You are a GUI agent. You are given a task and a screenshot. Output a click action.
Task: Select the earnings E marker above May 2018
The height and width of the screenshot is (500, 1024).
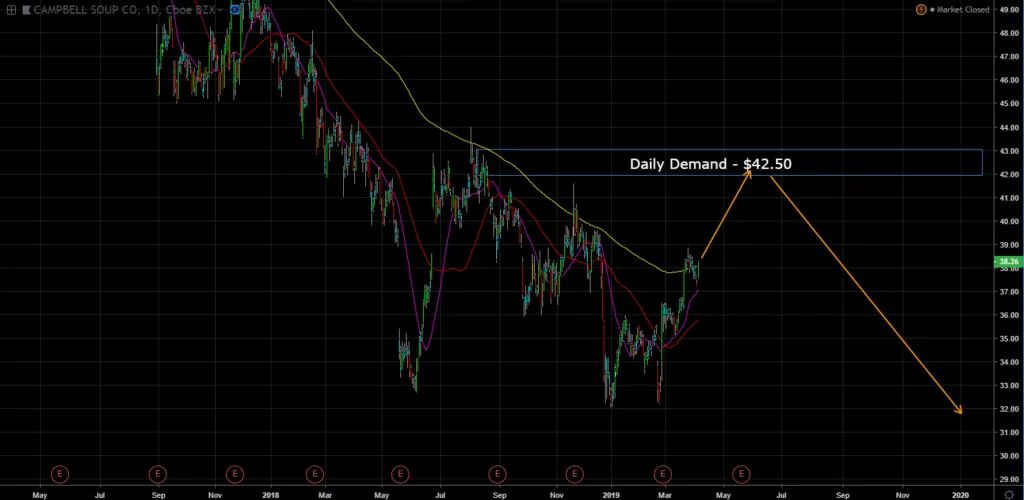pos(399,472)
